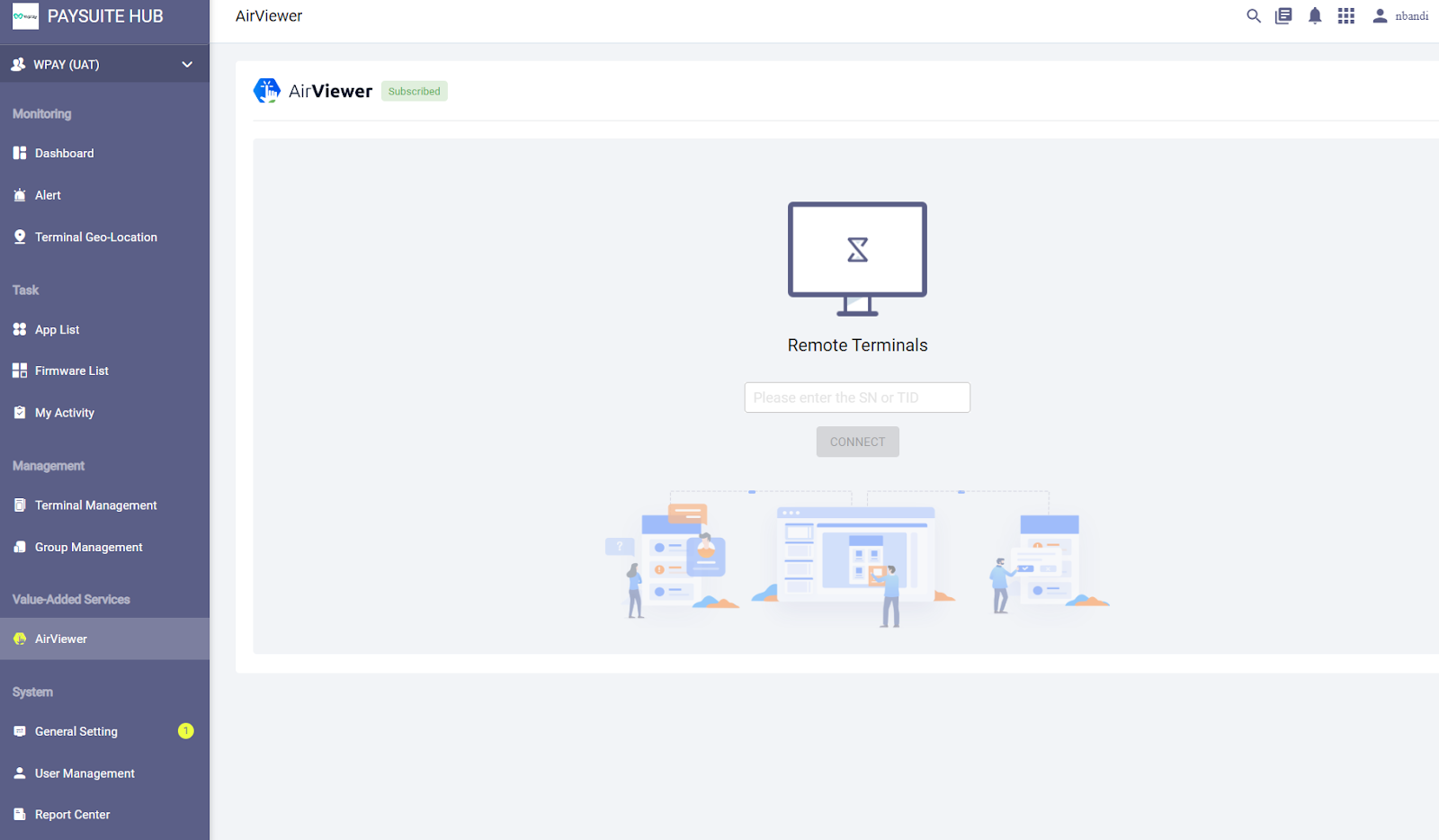Viewport: 1439px width, 840px height.
Task: Open the Dashboard menu item
Action: (104, 153)
